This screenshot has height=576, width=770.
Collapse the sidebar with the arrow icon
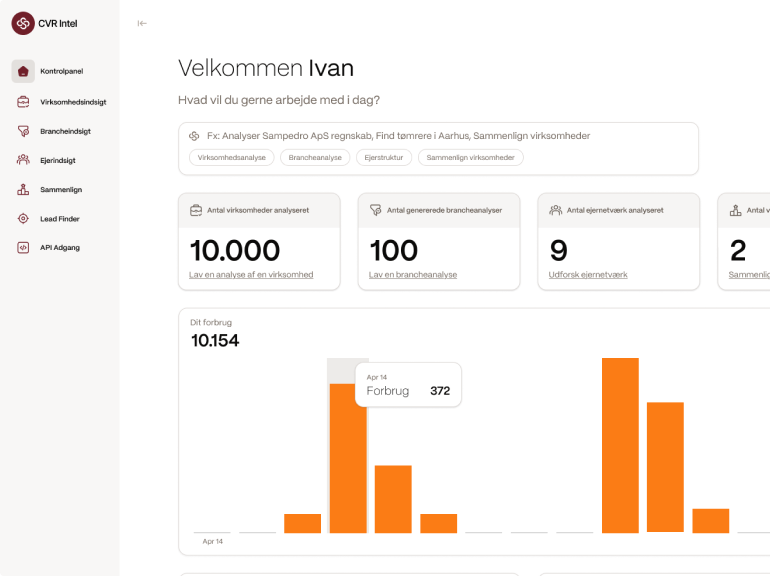pyautogui.click(x=142, y=23)
